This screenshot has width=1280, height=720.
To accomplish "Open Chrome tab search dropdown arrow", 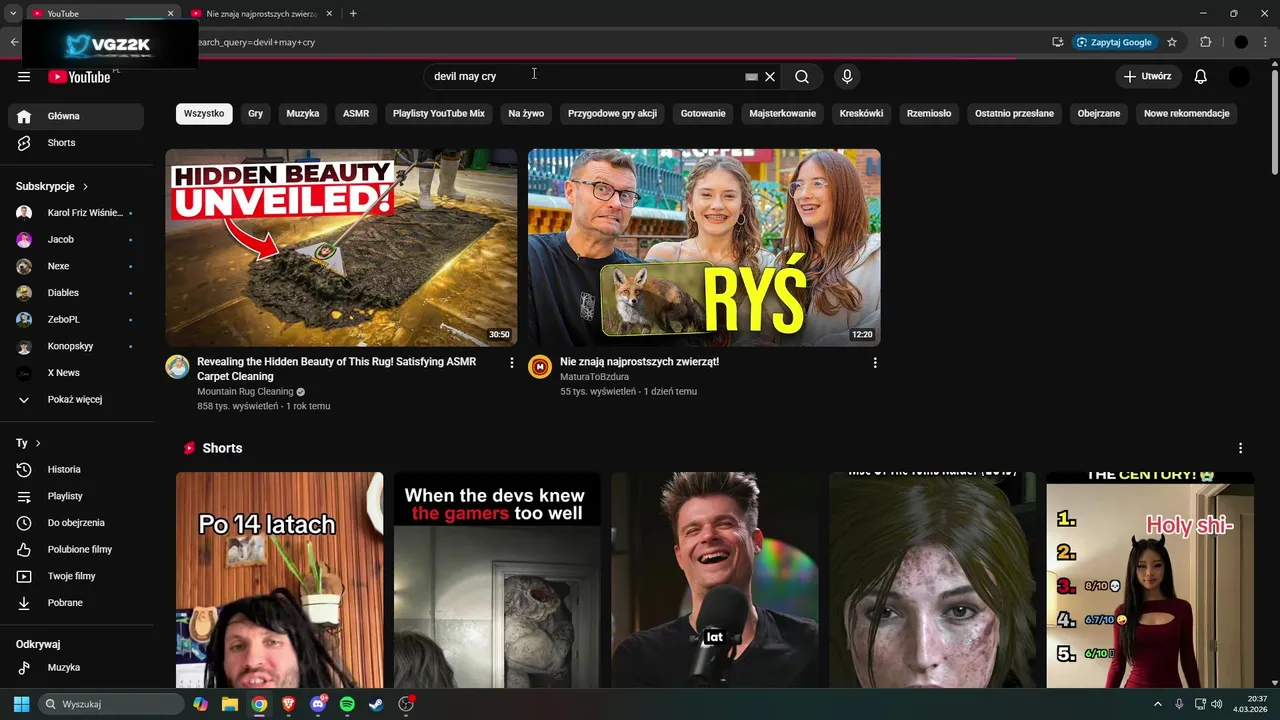I will (x=13, y=13).
